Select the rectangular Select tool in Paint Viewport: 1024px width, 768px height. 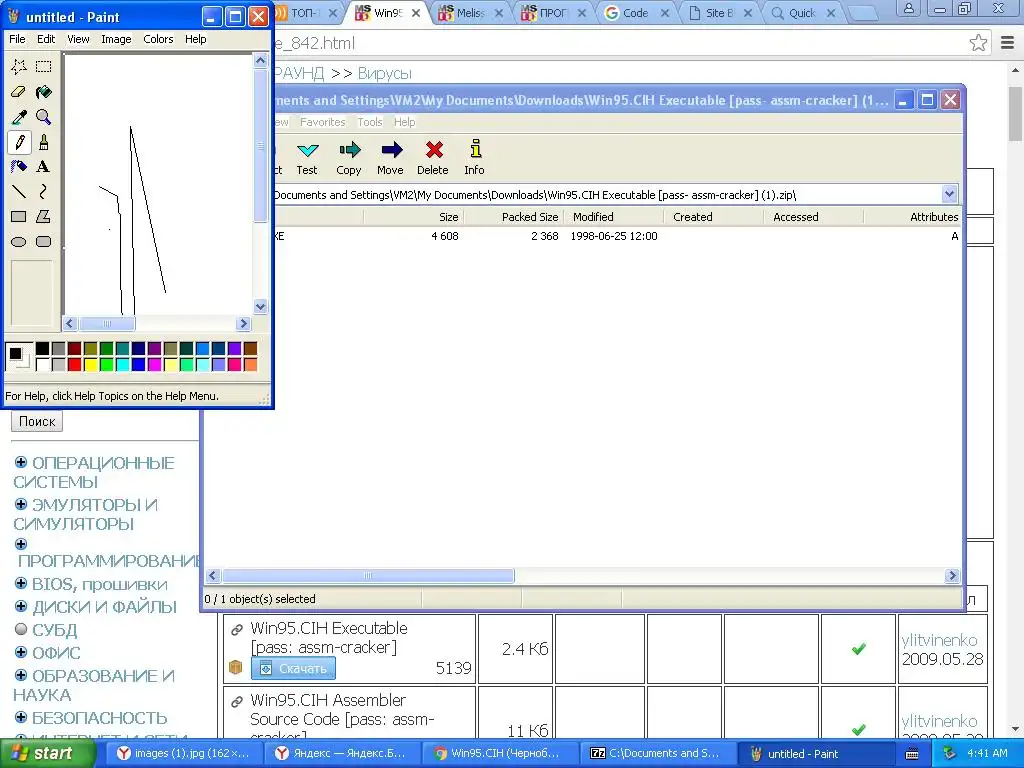(44, 66)
